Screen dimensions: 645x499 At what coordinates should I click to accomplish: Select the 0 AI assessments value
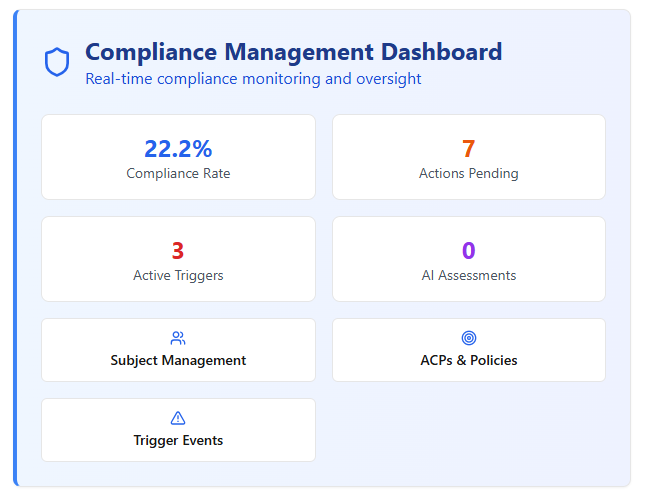tap(469, 251)
